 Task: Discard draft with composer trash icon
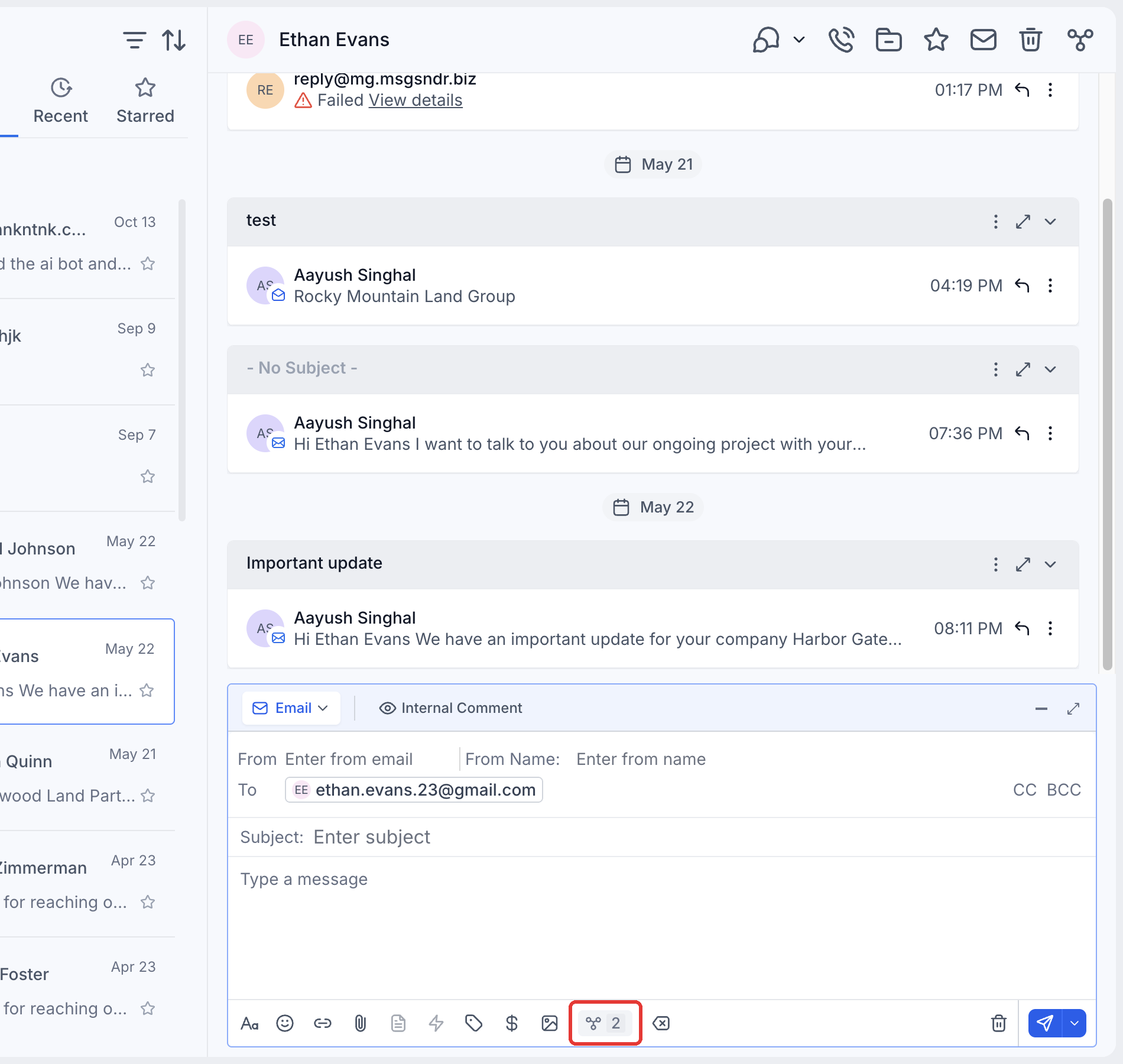pyautogui.click(x=999, y=1023)
